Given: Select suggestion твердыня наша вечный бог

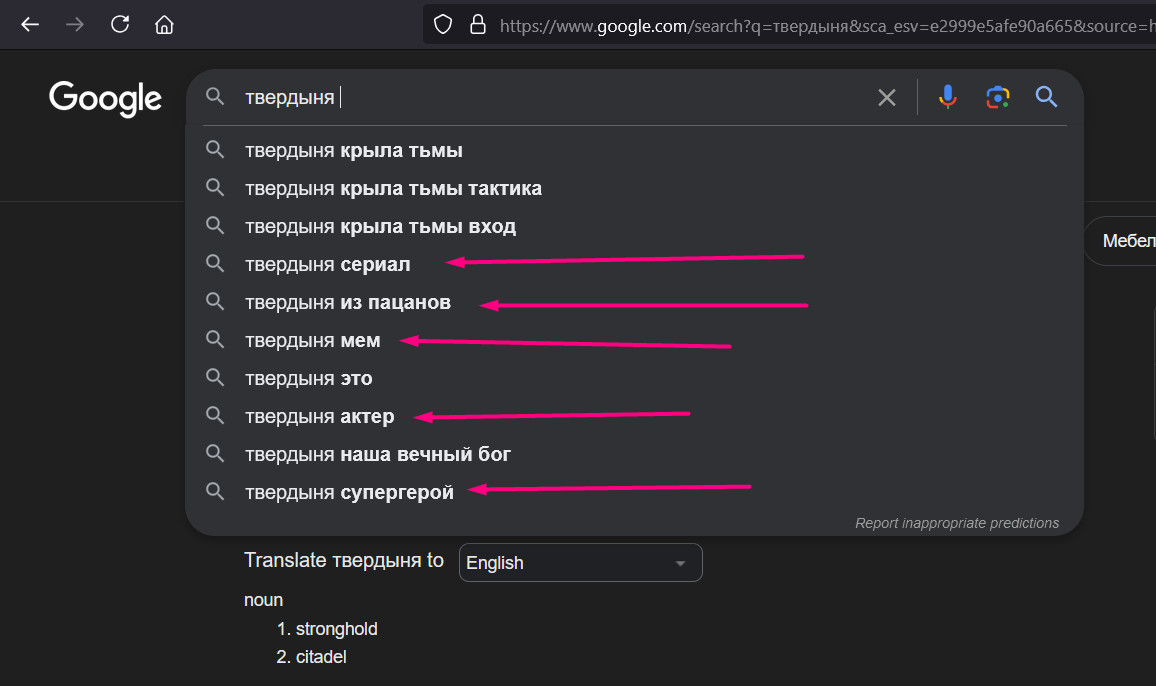Looking at the screenshot, I should coord(634,454).
